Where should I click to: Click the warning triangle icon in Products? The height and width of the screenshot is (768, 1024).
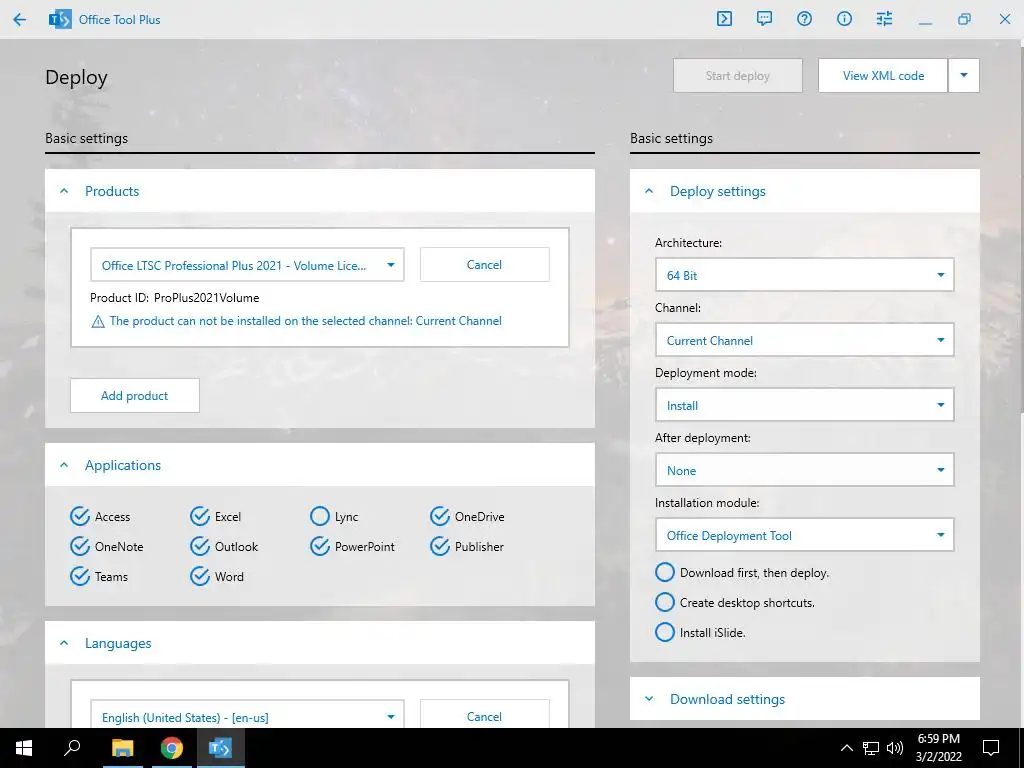point(98,321)
